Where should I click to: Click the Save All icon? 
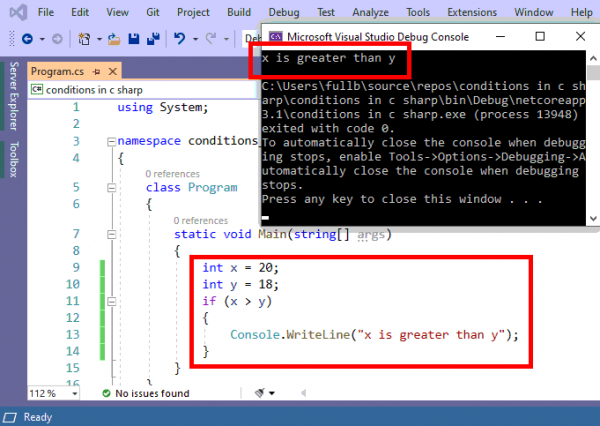151,39
